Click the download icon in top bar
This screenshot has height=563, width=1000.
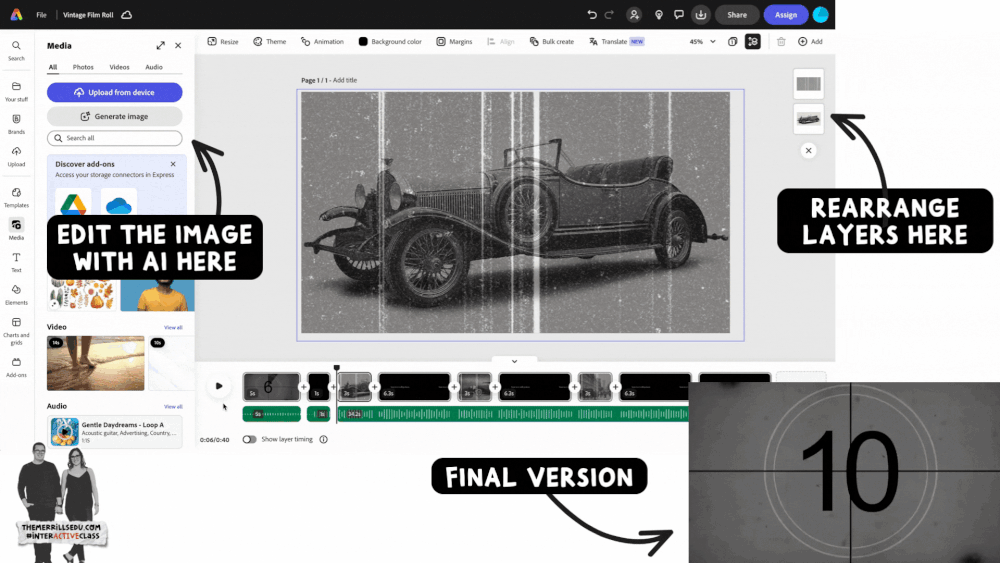click(x=700, y=15)
